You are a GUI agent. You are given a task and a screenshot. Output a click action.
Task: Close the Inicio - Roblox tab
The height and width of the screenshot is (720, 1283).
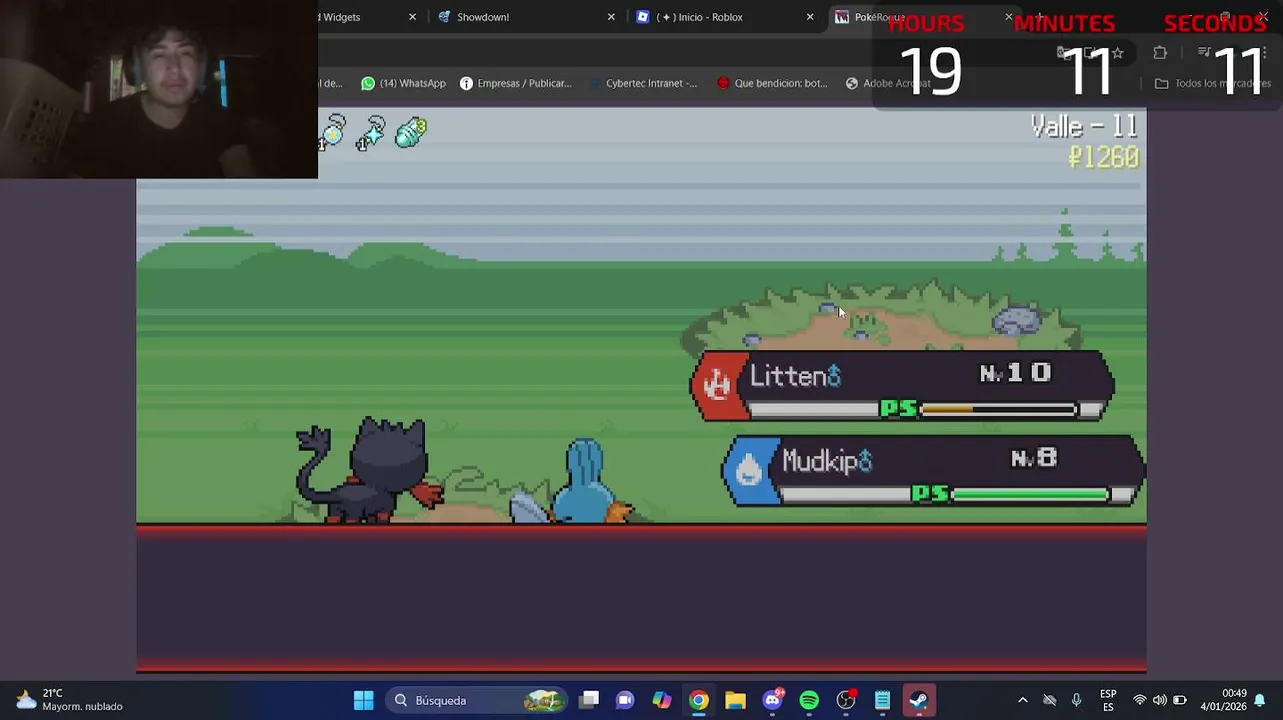point(810,17)
